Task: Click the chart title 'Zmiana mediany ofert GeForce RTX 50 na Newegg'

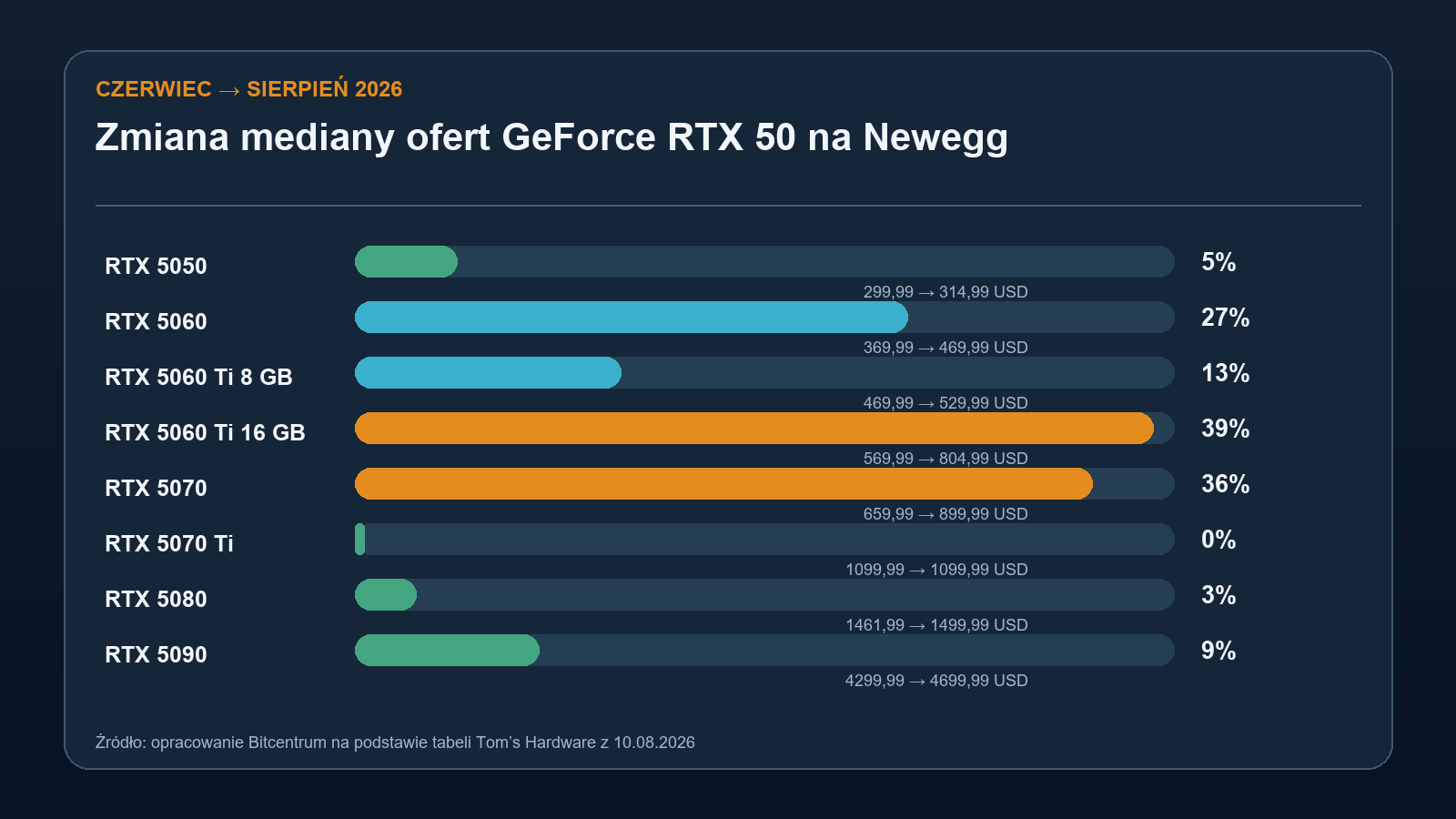Action: 551,137
